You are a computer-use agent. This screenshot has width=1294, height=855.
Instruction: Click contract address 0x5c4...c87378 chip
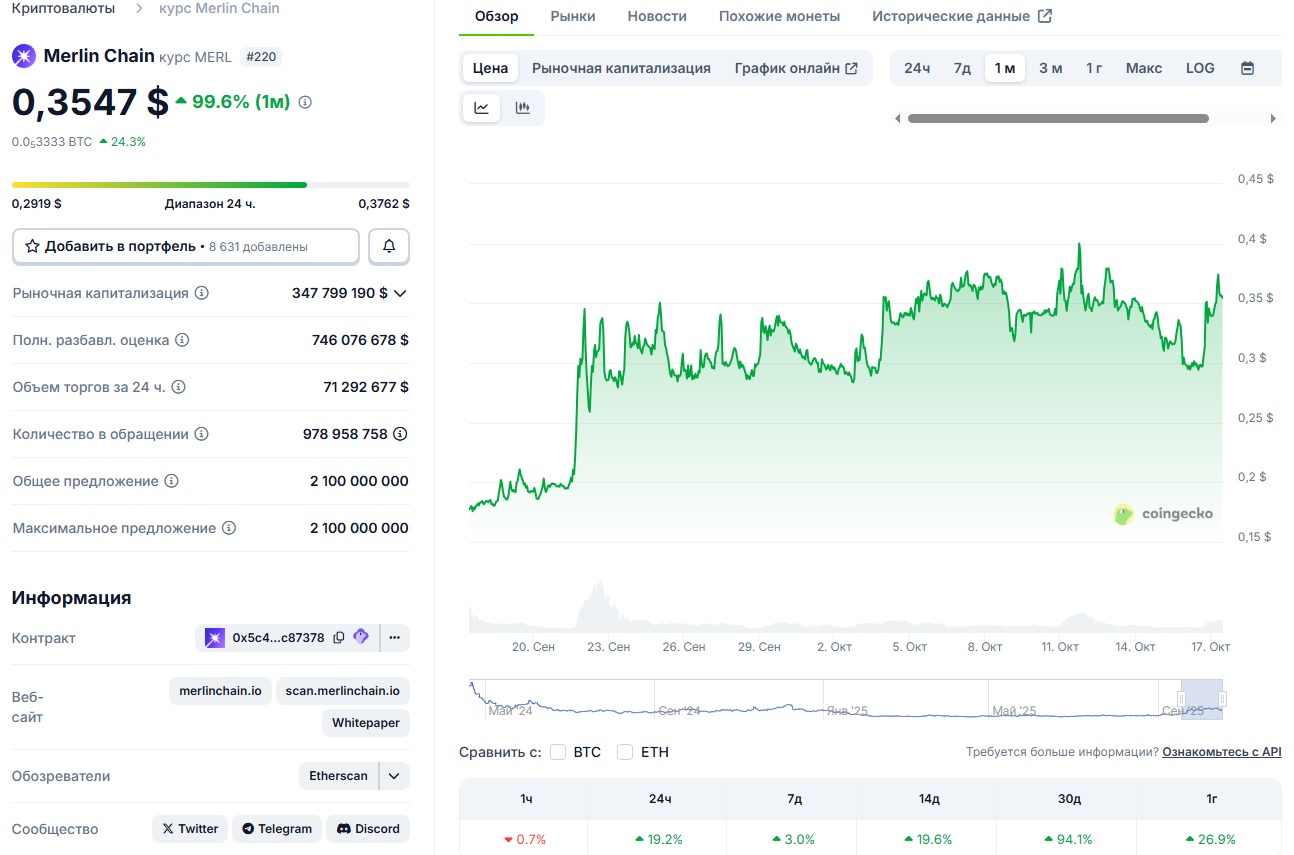coord(278,637)
